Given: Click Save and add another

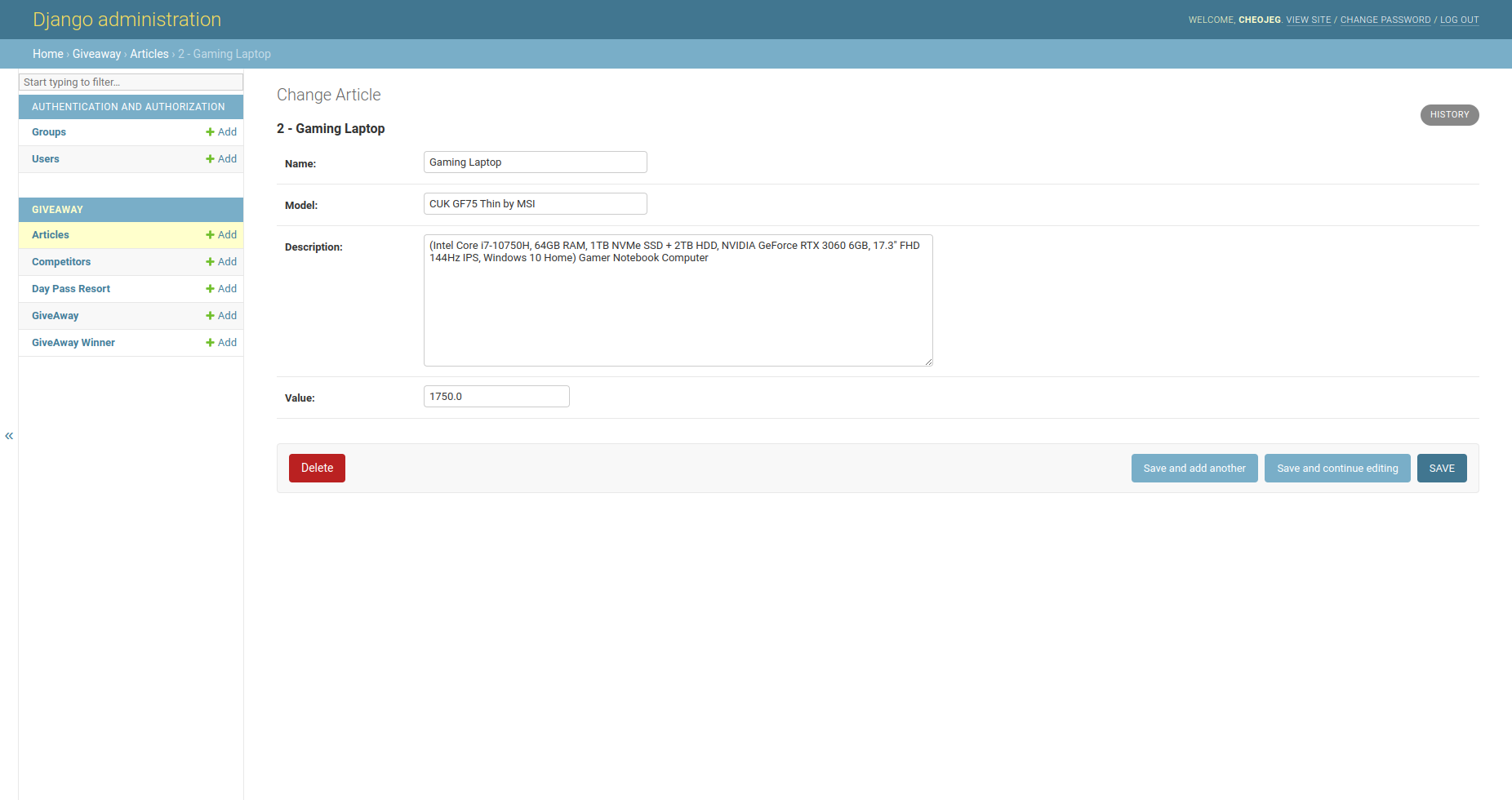Looking at the screenshot, I should click(x=1194, y=469).
